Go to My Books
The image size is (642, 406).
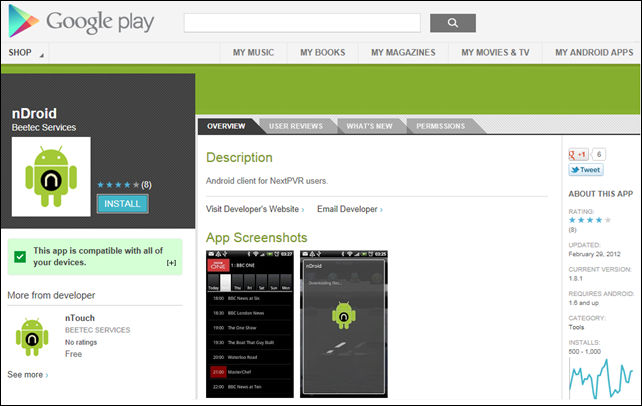pyautogui.click(x=323, y=53)
